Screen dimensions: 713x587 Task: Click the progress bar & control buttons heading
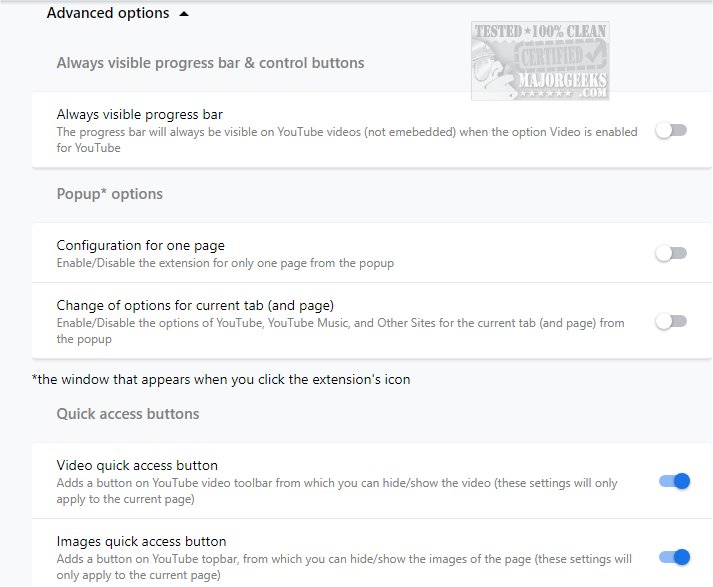[x=210, y=63]
